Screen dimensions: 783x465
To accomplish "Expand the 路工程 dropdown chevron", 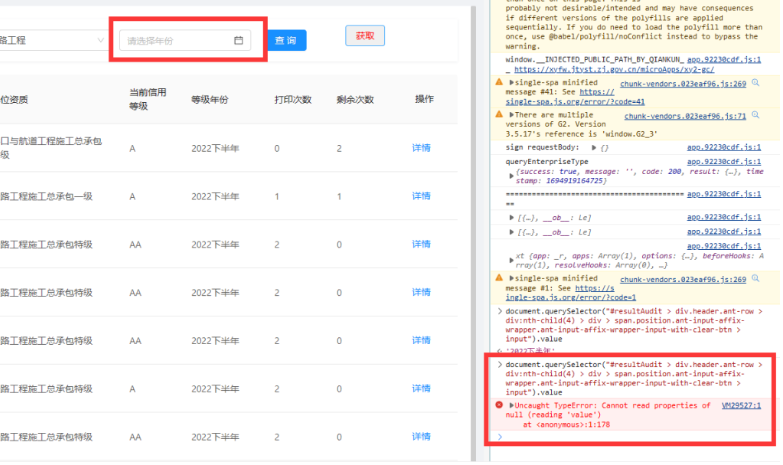I will (x=100, y=40).
